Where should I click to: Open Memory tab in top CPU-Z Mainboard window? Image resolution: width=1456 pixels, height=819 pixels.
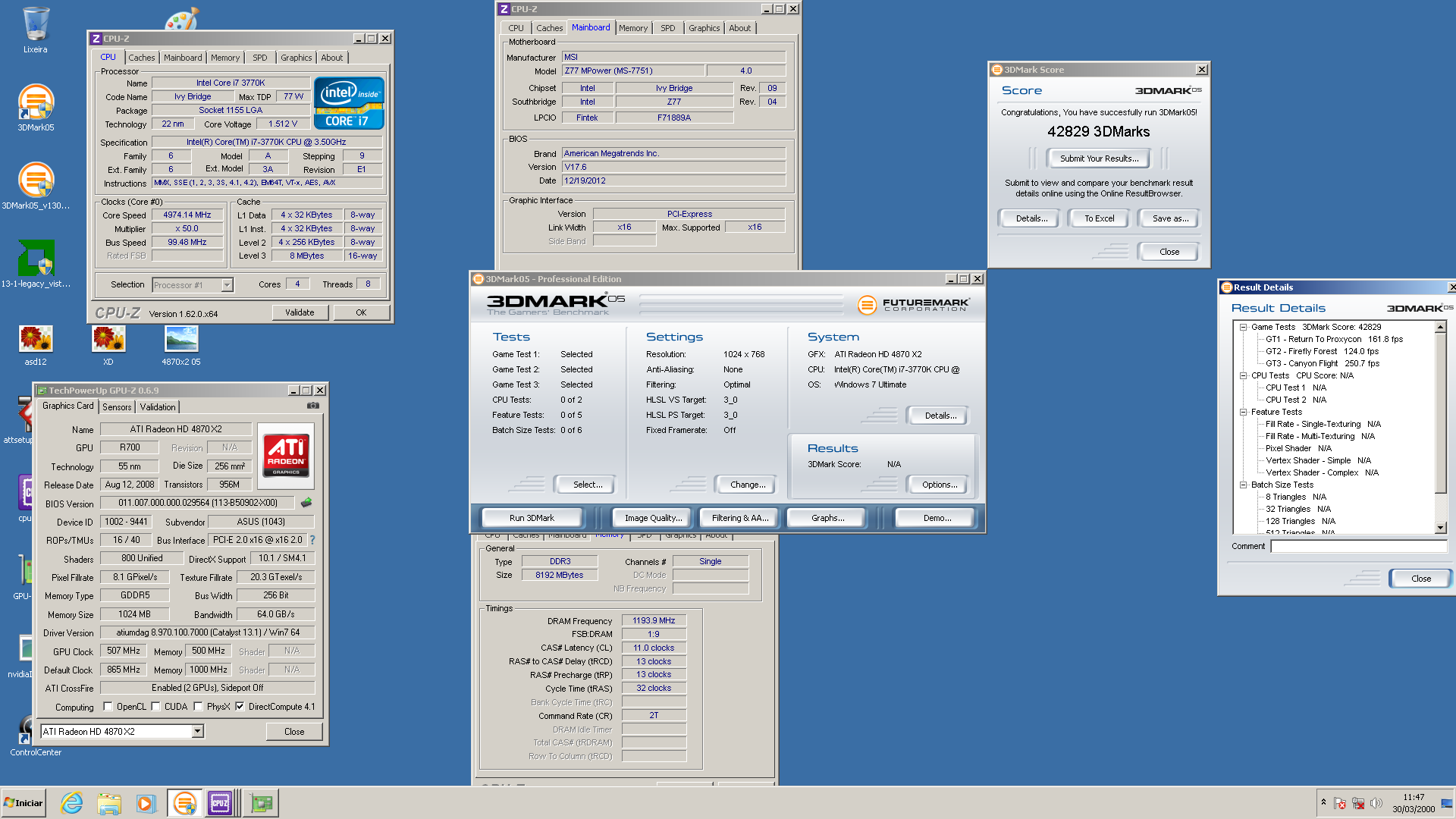click(x=633, y=28)
